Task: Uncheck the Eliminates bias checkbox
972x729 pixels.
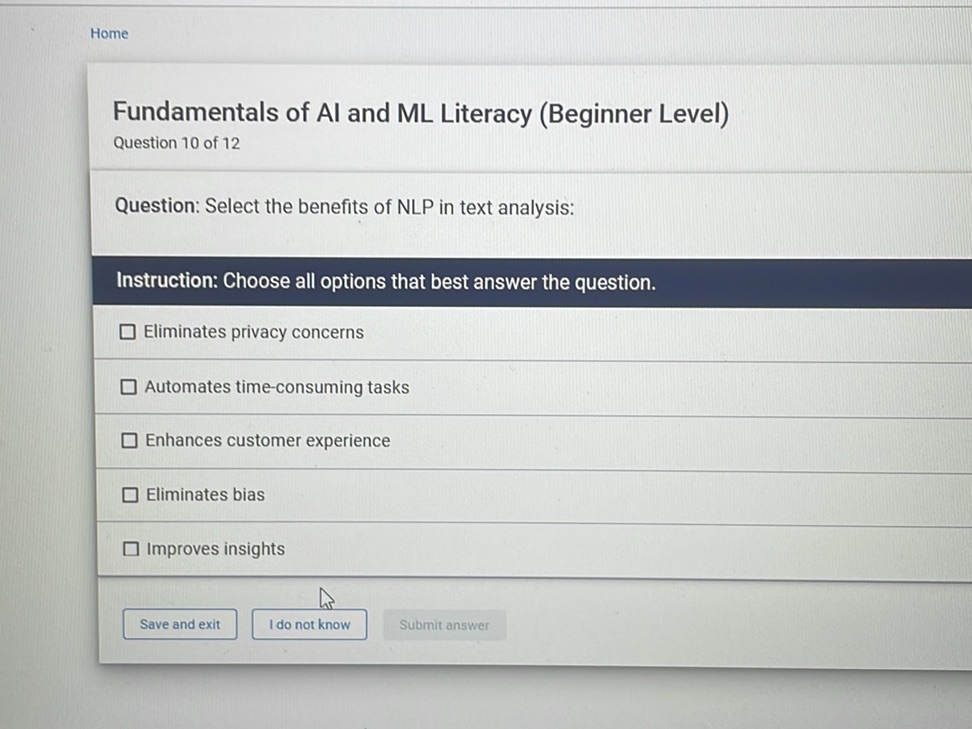Action: [x=129, y=494]
